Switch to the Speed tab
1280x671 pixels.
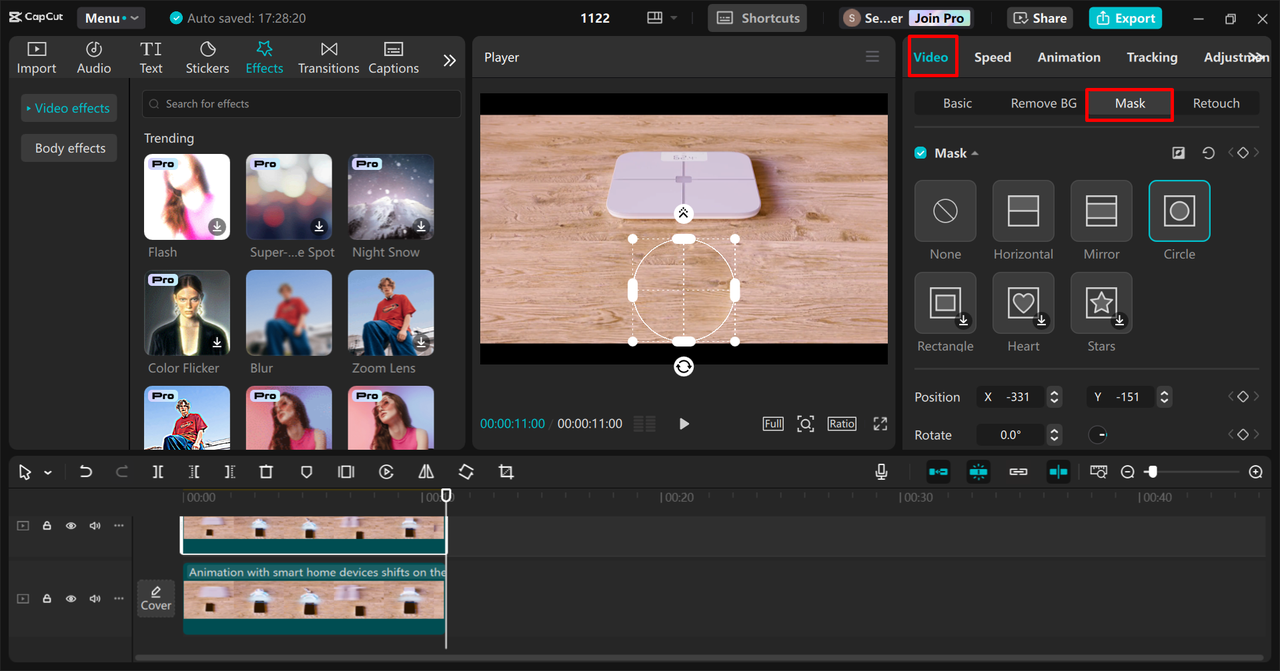point(993,57)
